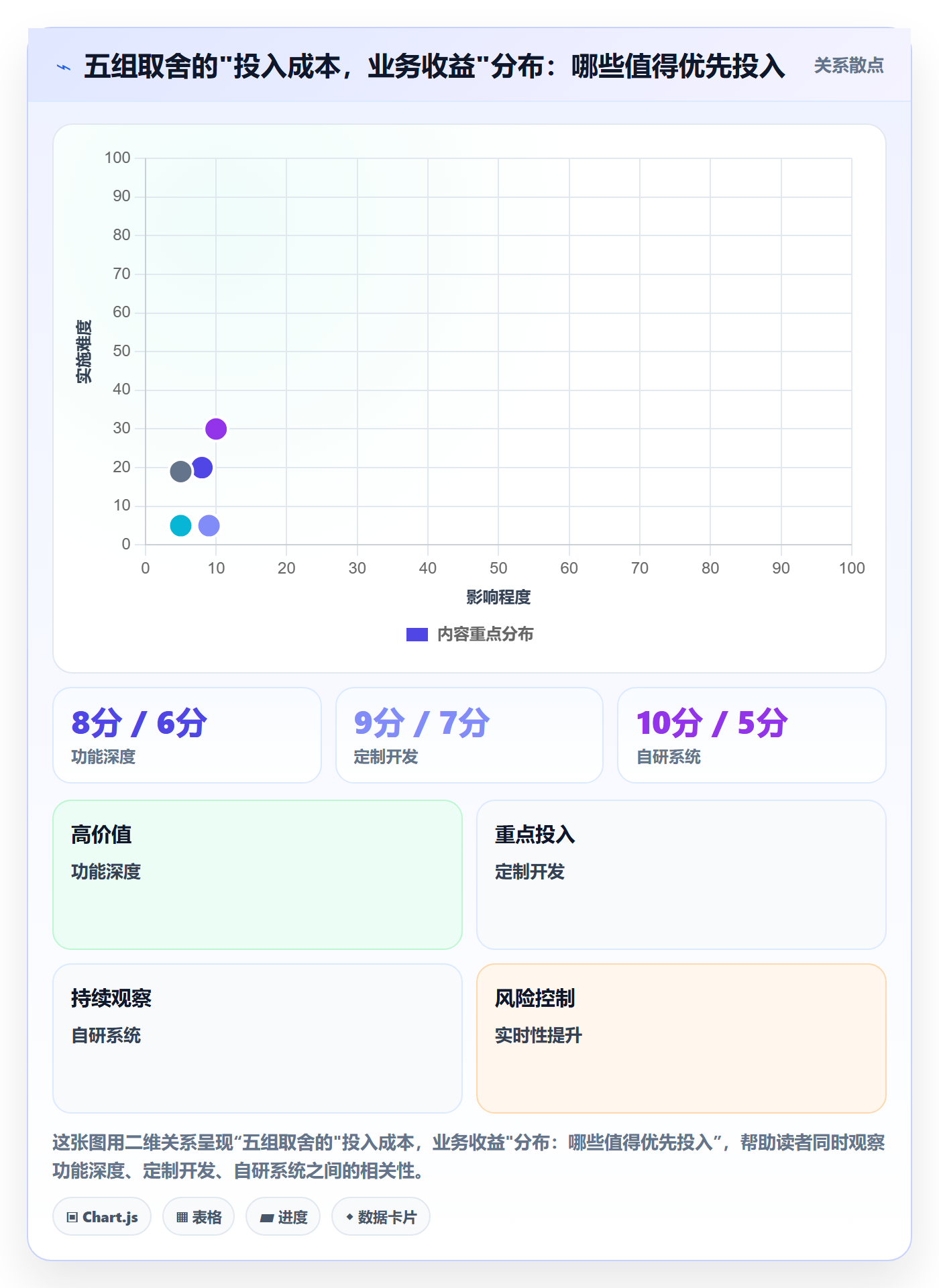Click the 8分 / 6分 score
This screenshot has width=939, height=1288.
(x=140, y=723)
